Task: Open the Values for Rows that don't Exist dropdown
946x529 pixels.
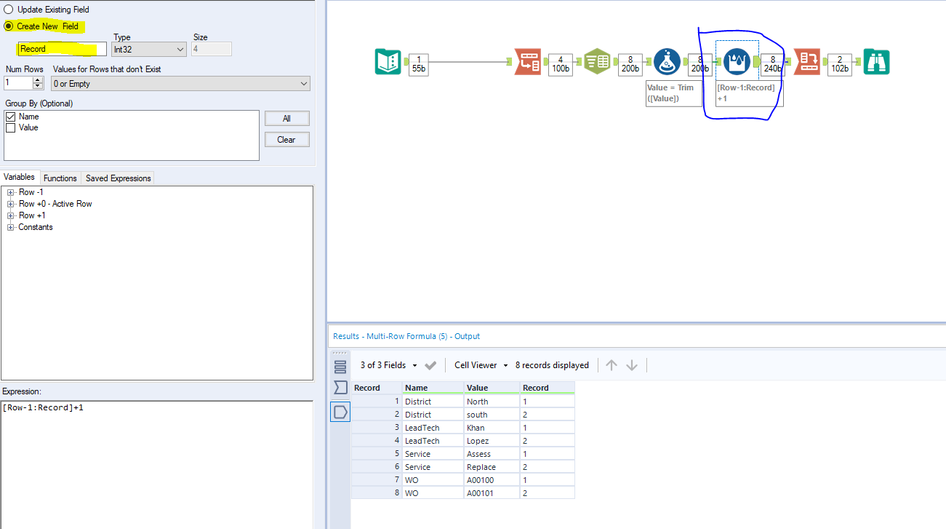Action: pyautogui.click(x=180, y=84)
